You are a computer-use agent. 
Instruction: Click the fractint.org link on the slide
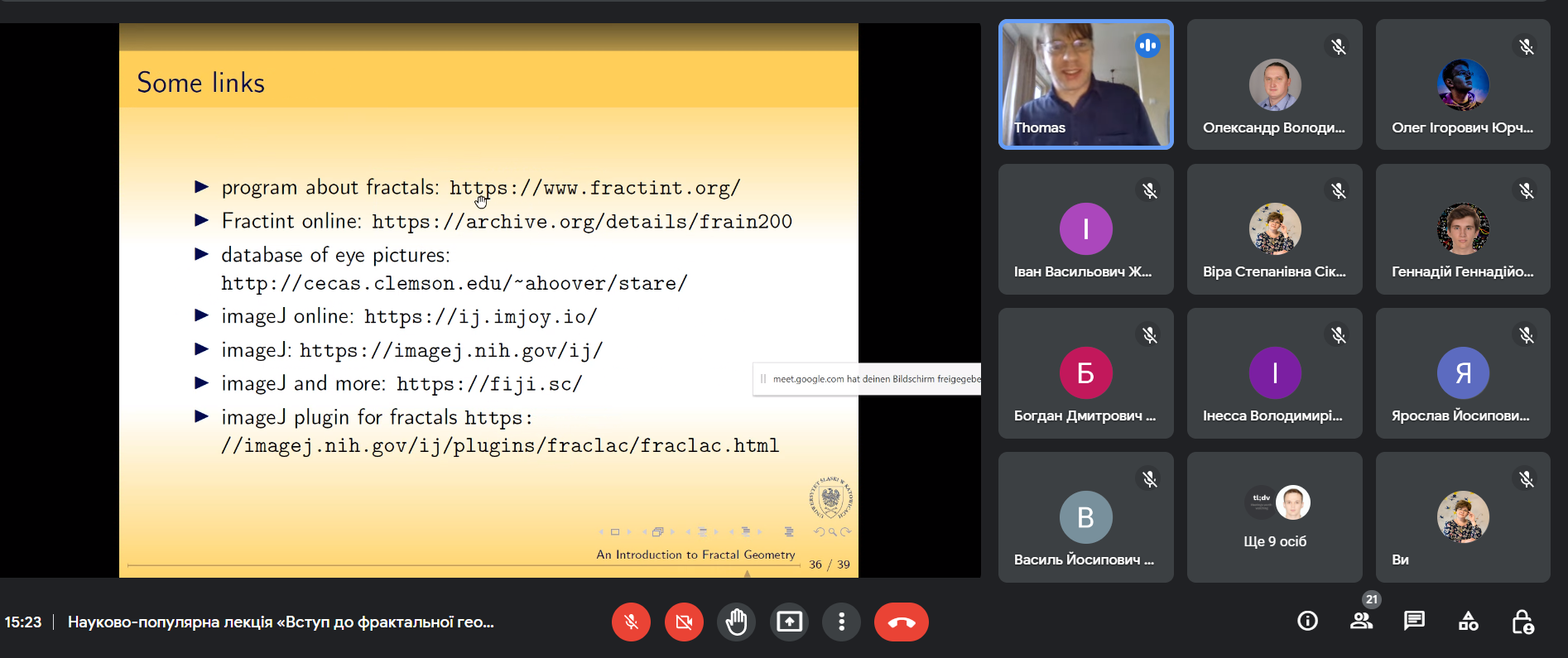[594, 188]
